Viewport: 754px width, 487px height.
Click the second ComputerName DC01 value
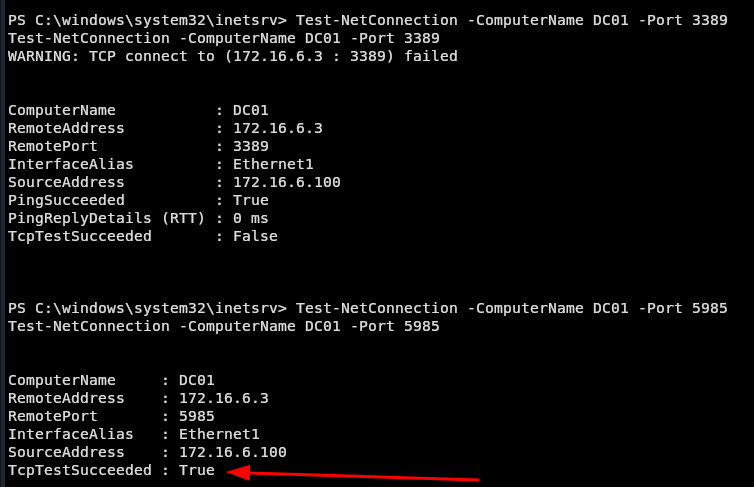click(x=197, y=380)
